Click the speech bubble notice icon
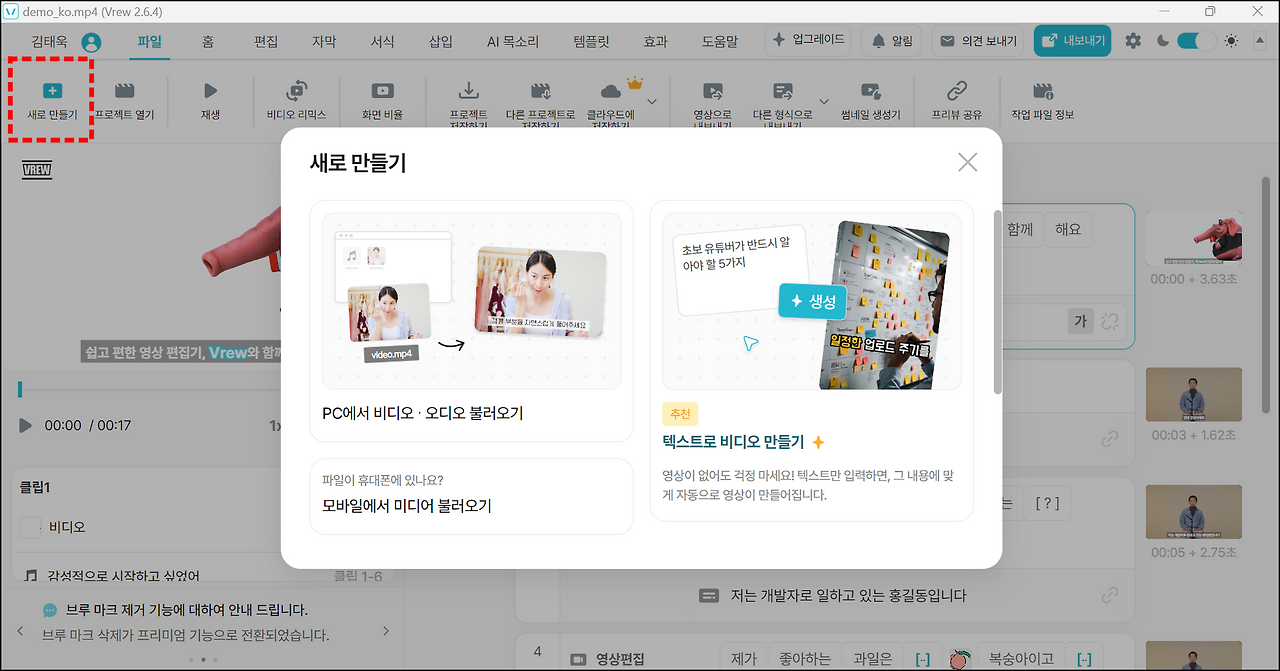1280x671 pixels. pos(50,610)
